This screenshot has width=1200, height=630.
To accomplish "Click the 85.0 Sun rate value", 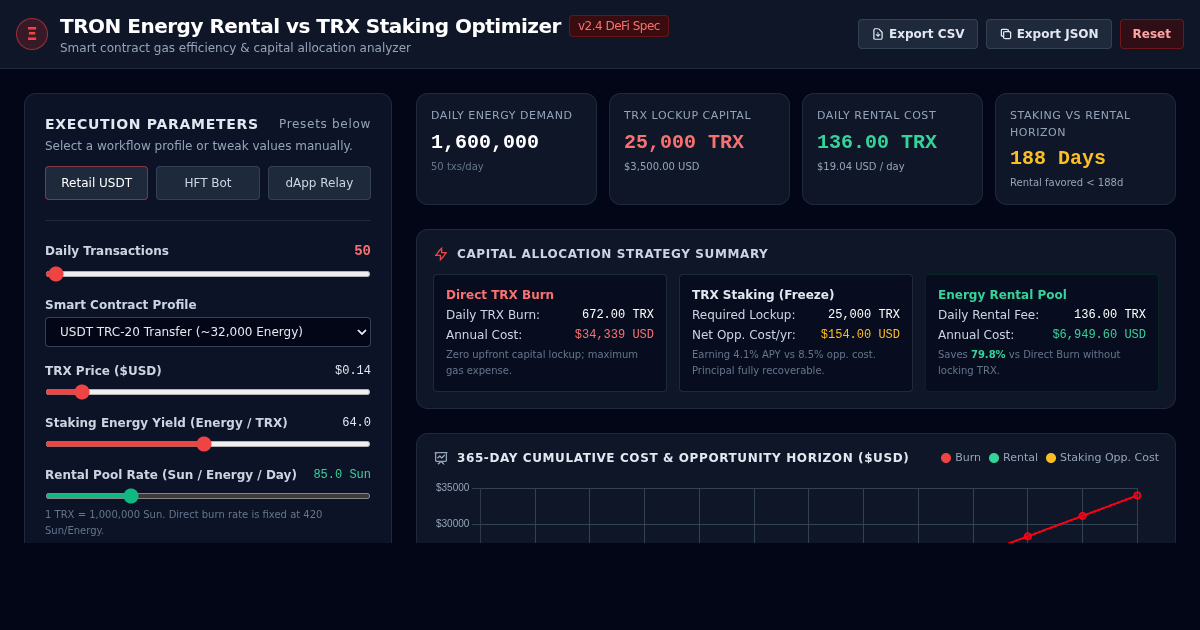I will (x=342, y=475).
